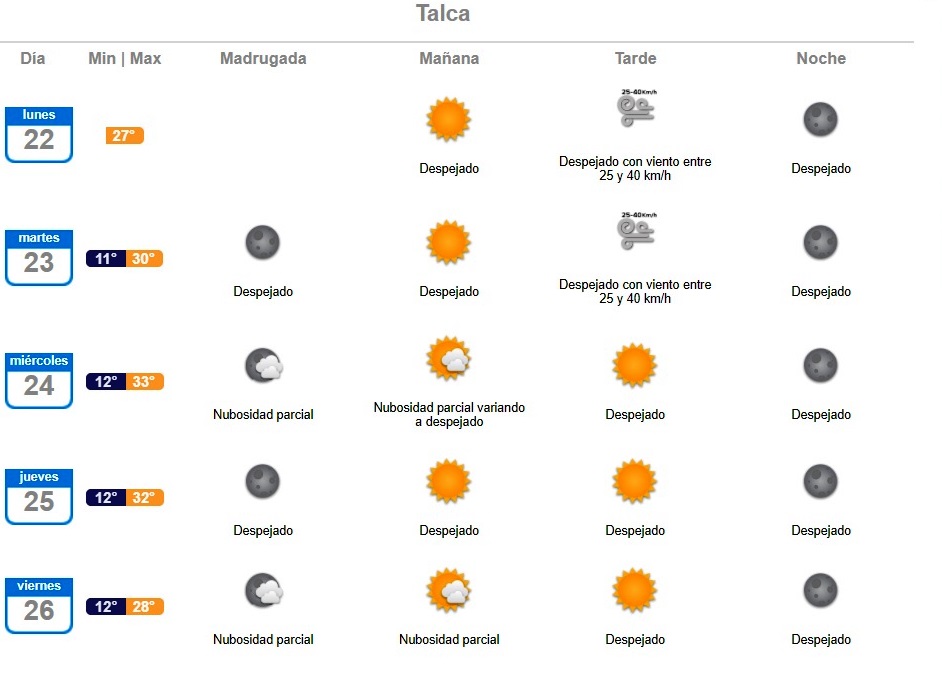Click Thursday afternoon's sun icon
This screenshot has width=942, height=686.
(634, 482)
